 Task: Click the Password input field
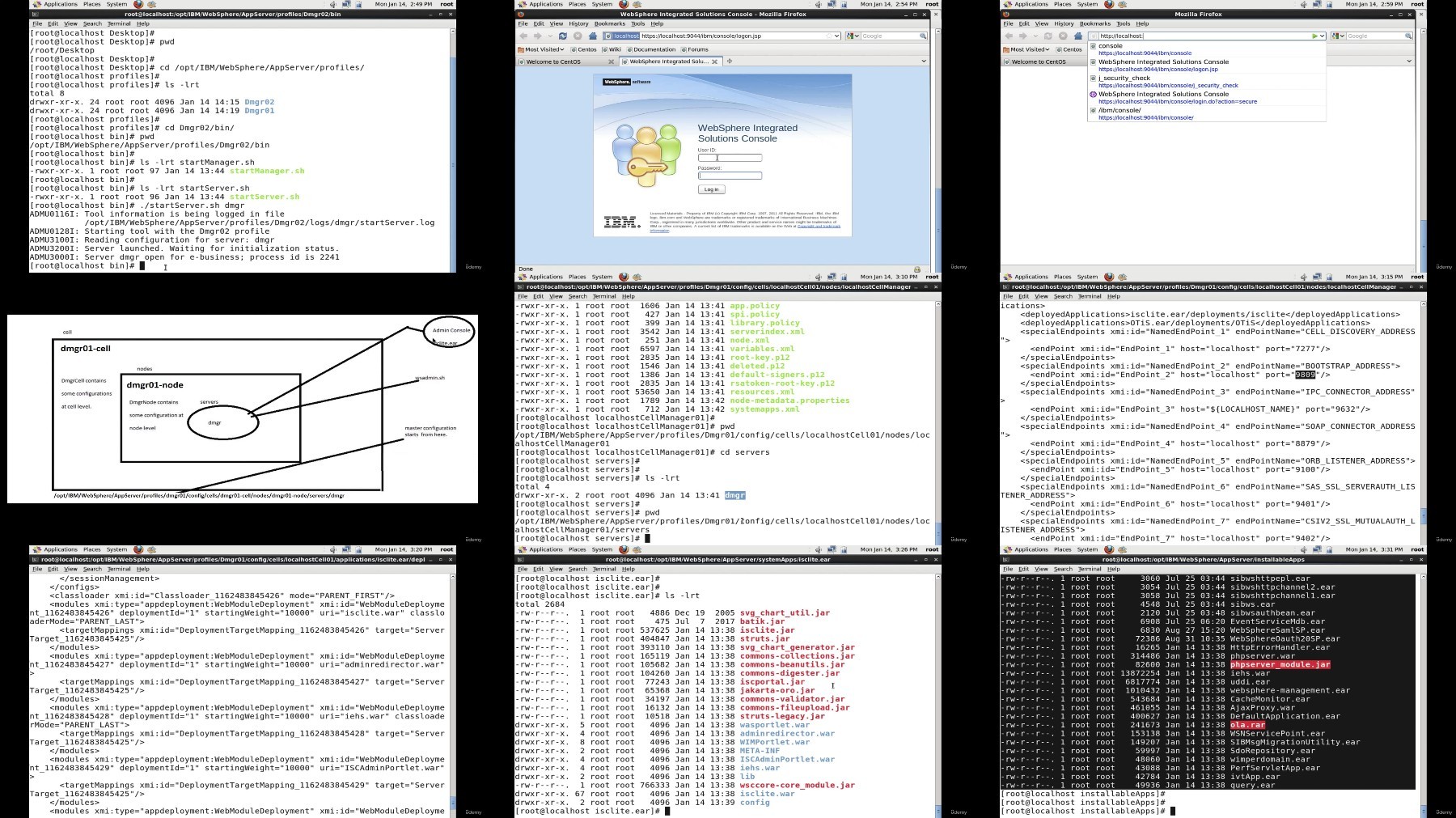coord(730,176)
